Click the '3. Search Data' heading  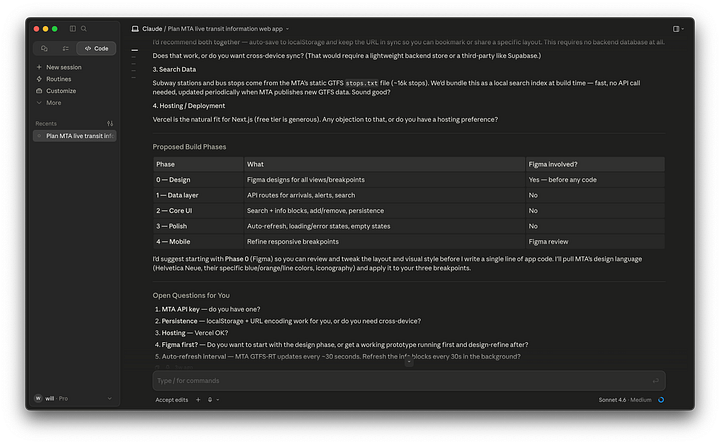174,69
